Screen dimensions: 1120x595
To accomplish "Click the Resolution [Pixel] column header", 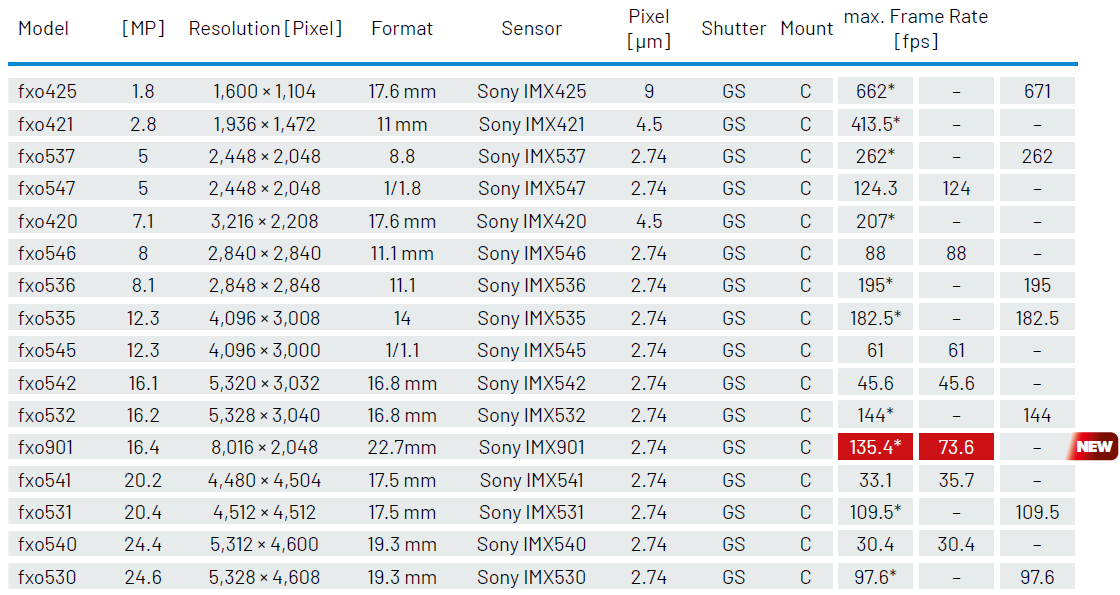I will (265, 29).
